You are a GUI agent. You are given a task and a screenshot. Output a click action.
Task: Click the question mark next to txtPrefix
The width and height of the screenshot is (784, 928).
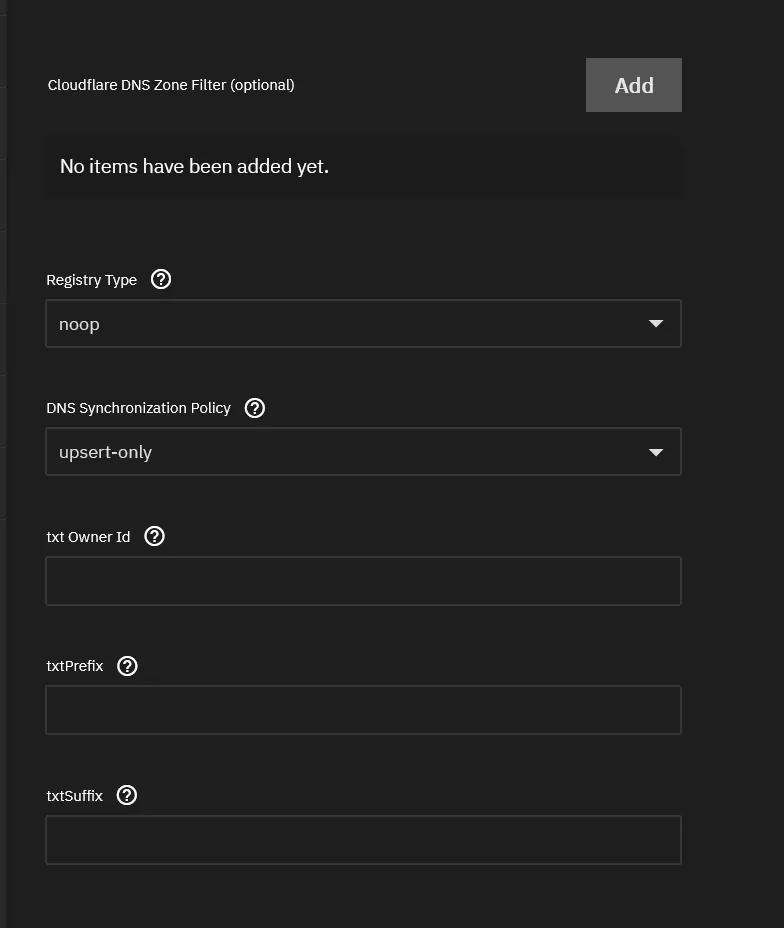(x=126, y=666)
